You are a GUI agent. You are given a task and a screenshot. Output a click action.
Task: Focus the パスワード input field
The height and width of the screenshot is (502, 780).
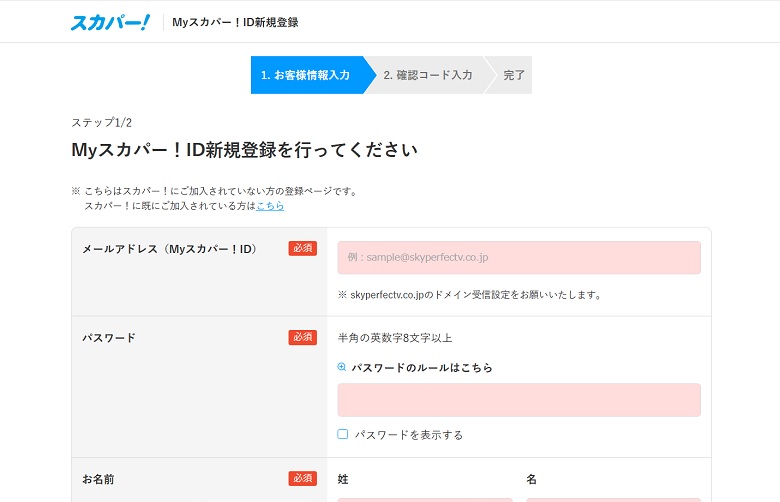point(519,400)
